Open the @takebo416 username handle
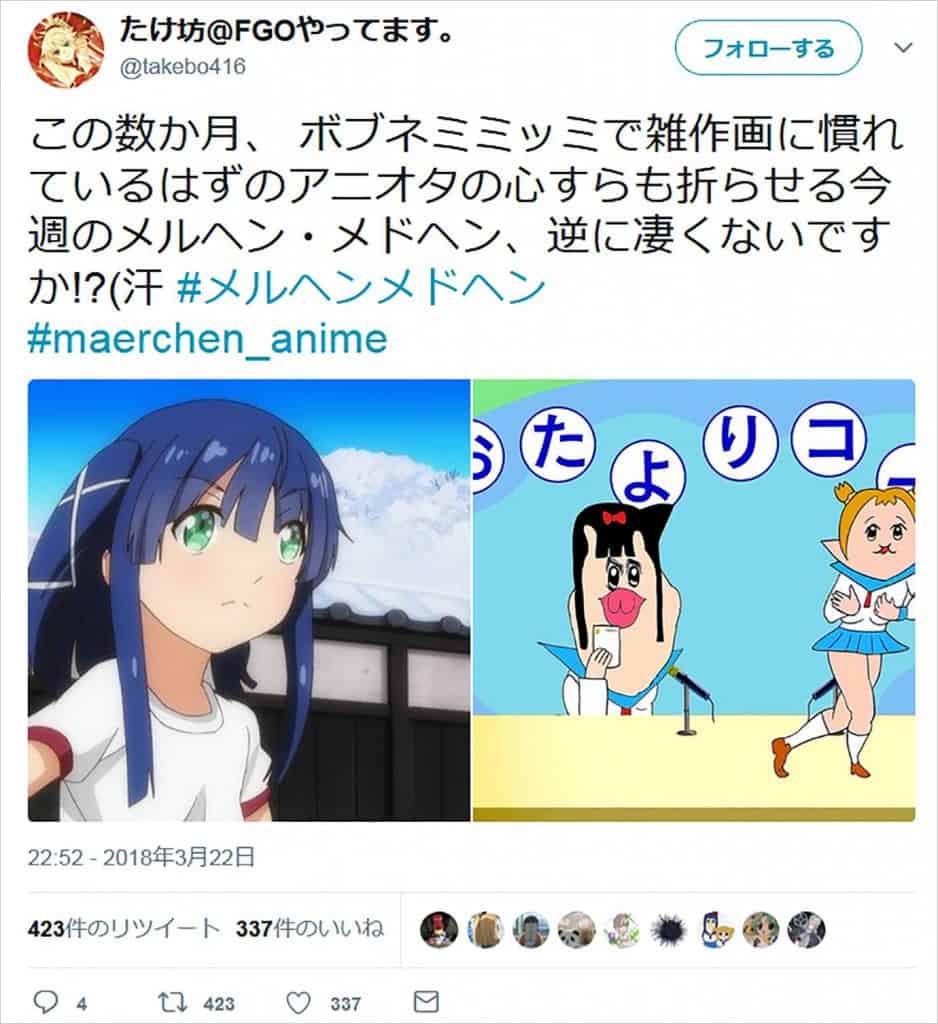Screen dimensions: 938x1024 tap(182, 67)
